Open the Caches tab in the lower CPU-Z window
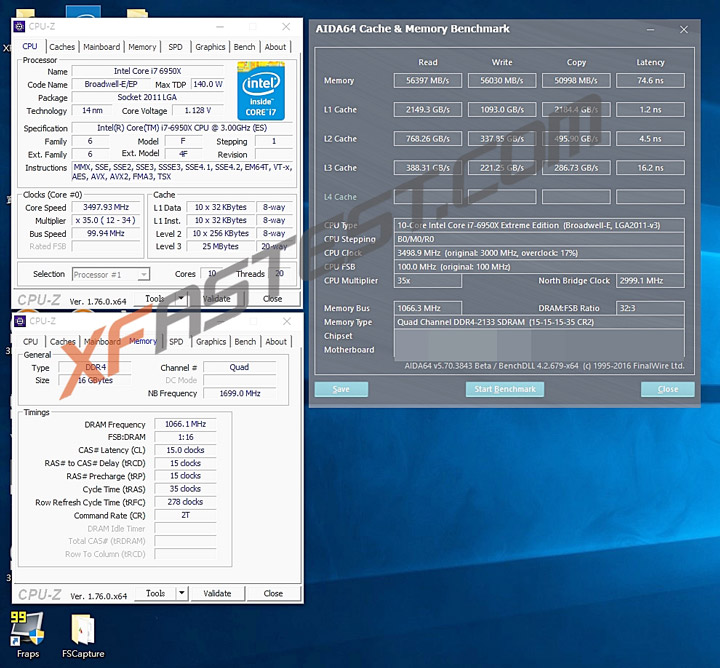 (62, 342)
